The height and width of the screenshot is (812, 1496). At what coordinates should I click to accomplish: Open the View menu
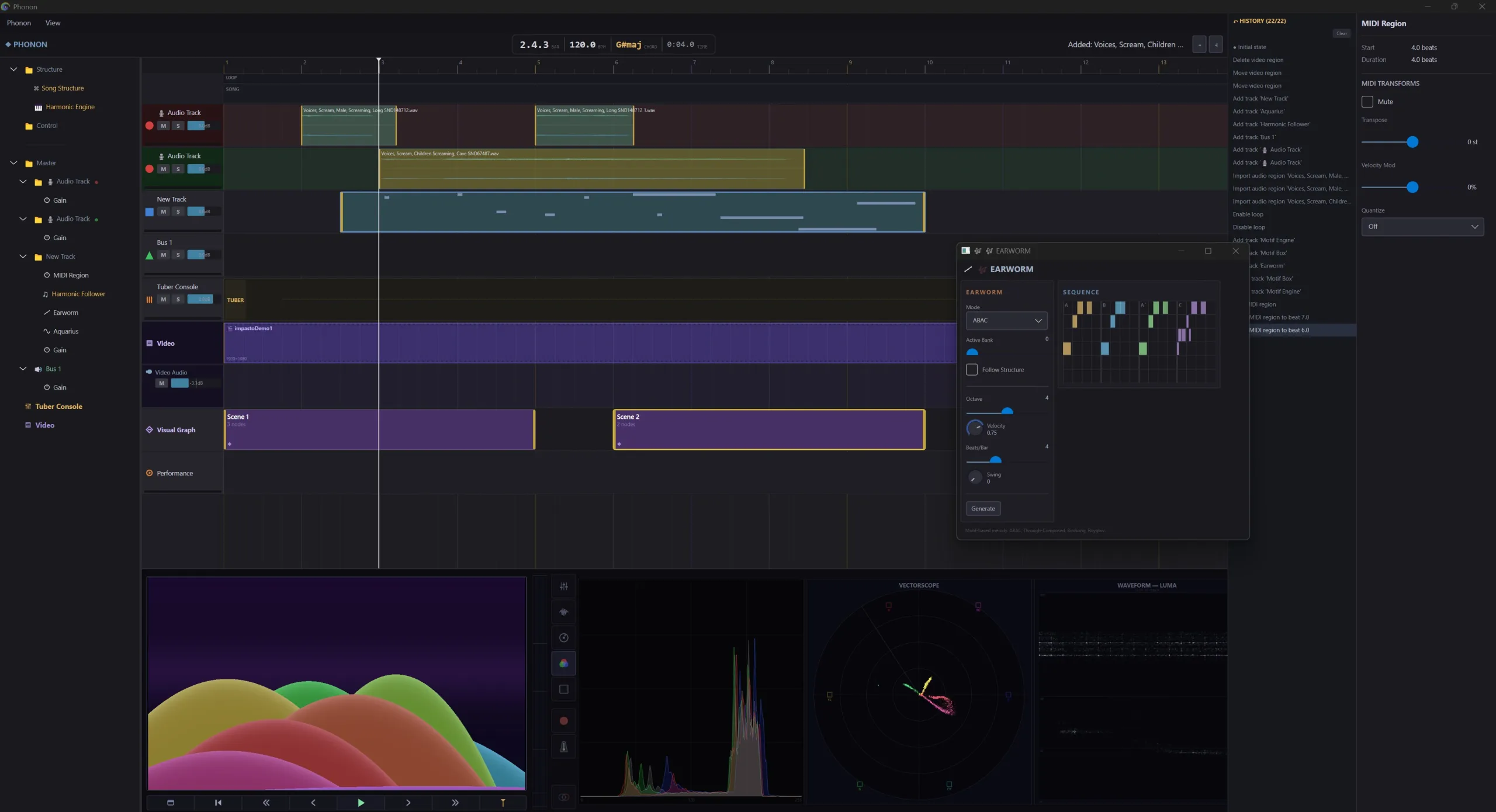[53, 23]
